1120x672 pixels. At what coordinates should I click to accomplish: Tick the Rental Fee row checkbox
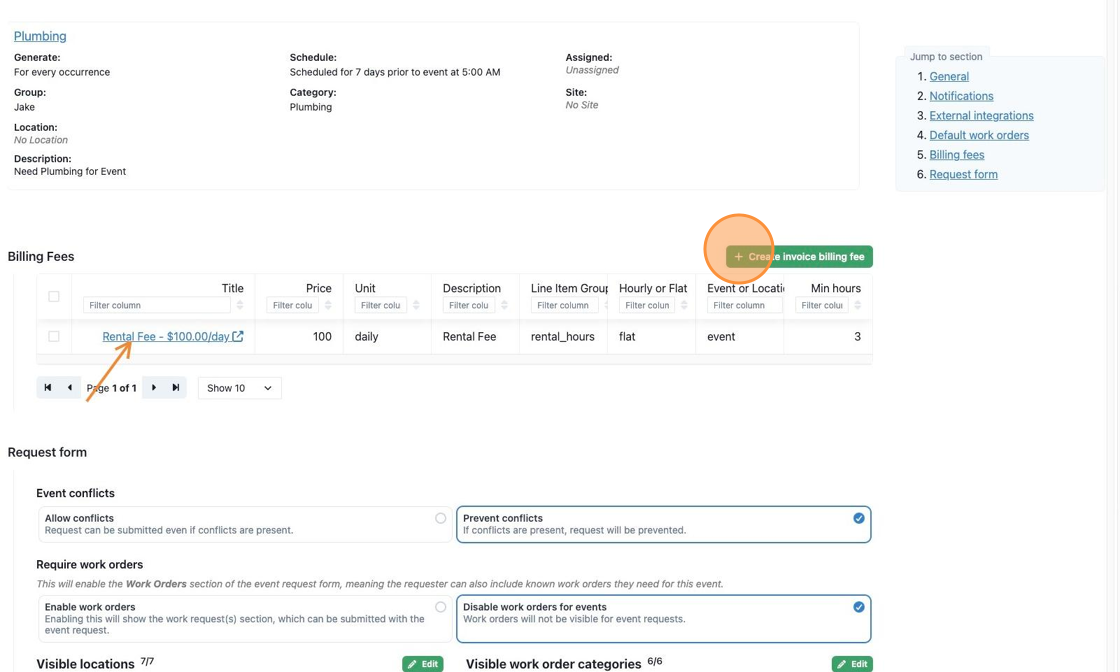(54, 336)
